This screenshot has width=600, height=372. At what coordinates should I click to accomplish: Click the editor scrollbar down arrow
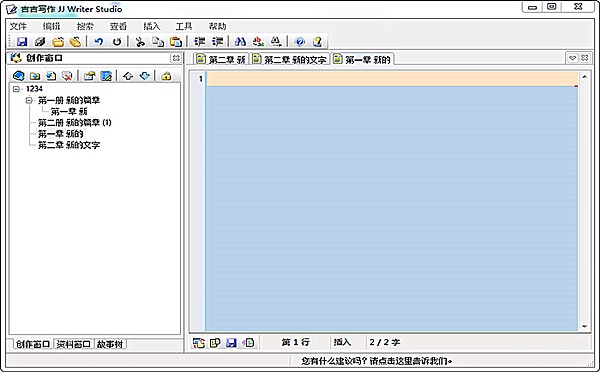(x=584, y=326)
